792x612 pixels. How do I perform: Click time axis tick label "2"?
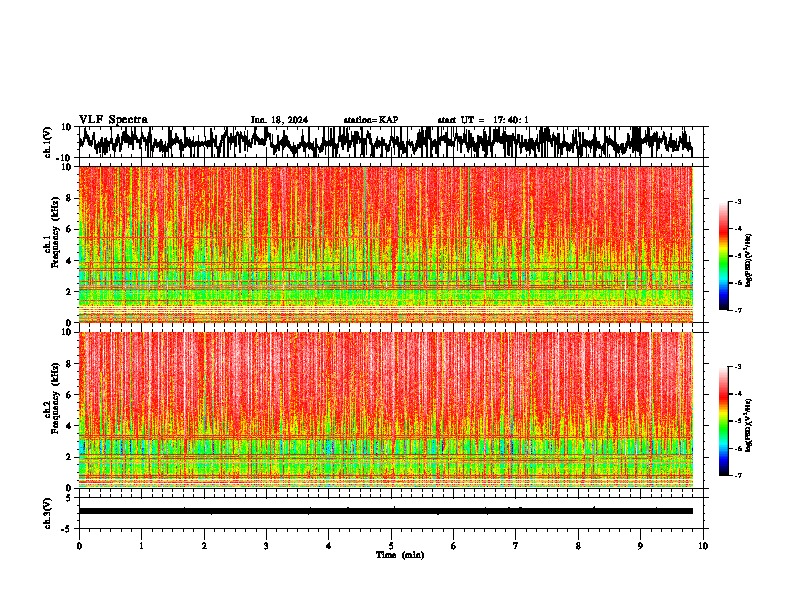click(204, 546)
